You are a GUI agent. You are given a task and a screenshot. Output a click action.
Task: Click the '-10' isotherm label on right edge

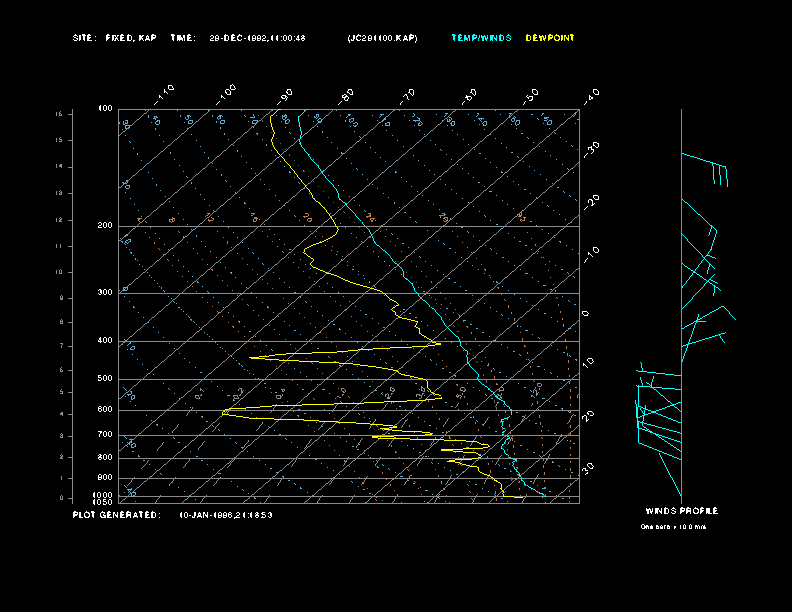[x=591, y=255]
